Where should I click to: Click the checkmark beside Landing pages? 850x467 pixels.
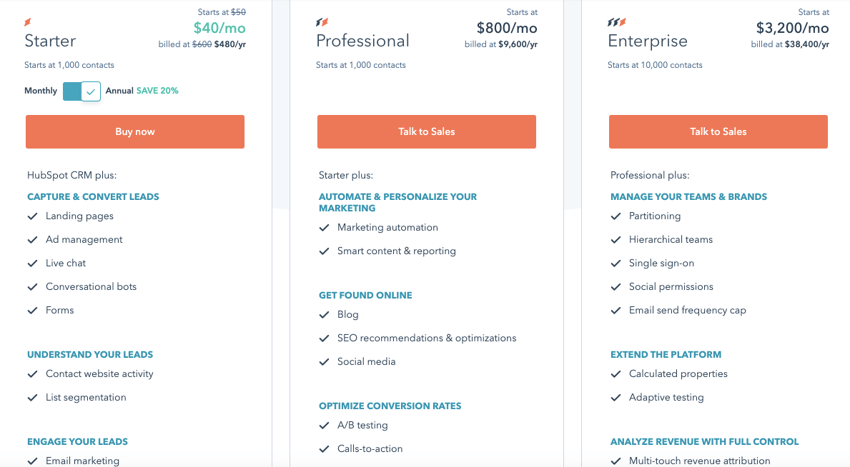pyautogui.click(x=33, y=216)
